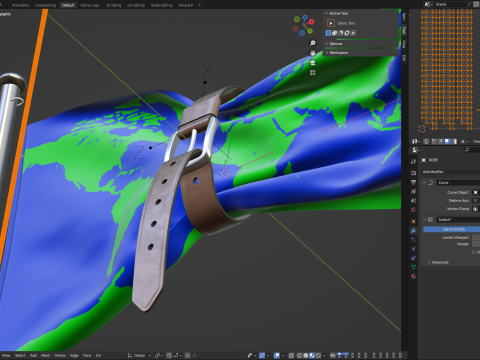Screen dimensions: 480x360
Task: Open World properties tab icon
Action: [413, 210]
